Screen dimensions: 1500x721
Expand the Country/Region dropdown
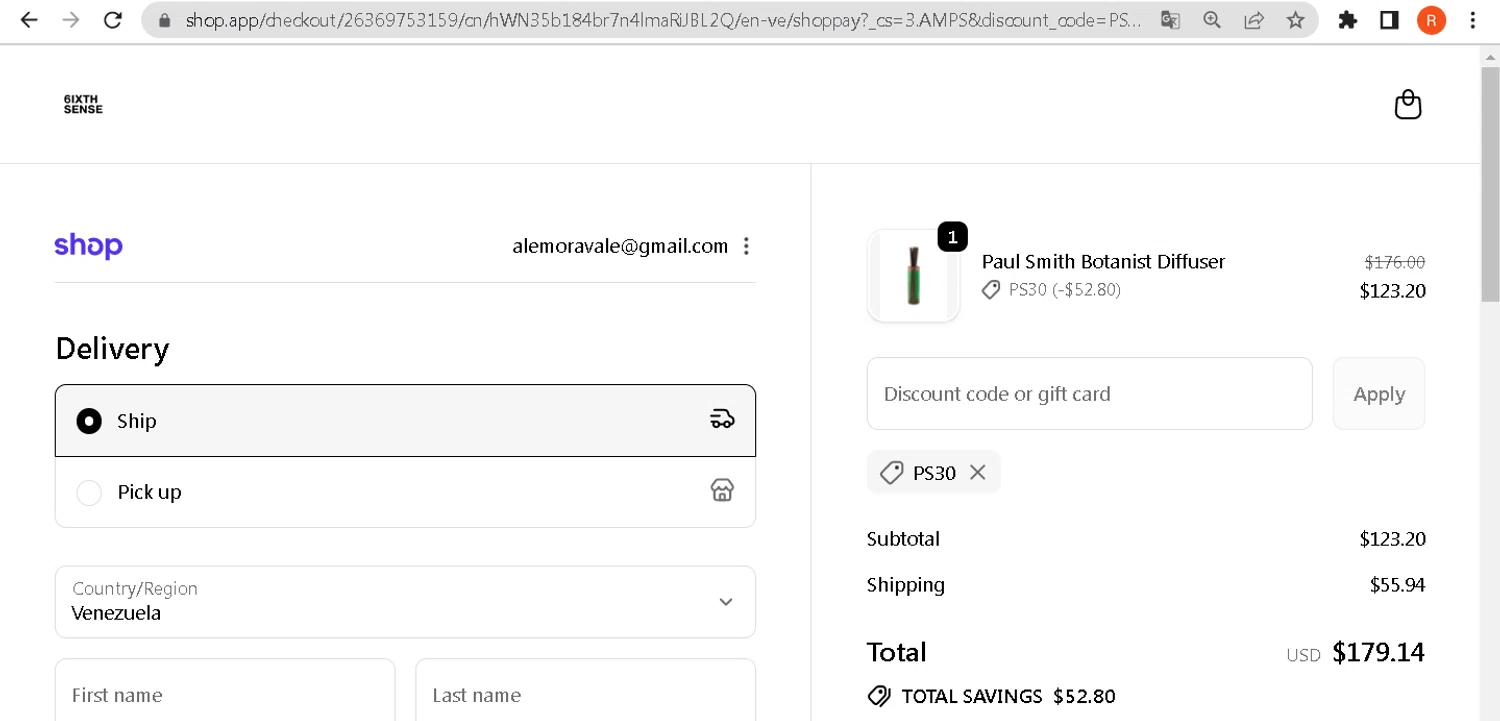(405, 602)
